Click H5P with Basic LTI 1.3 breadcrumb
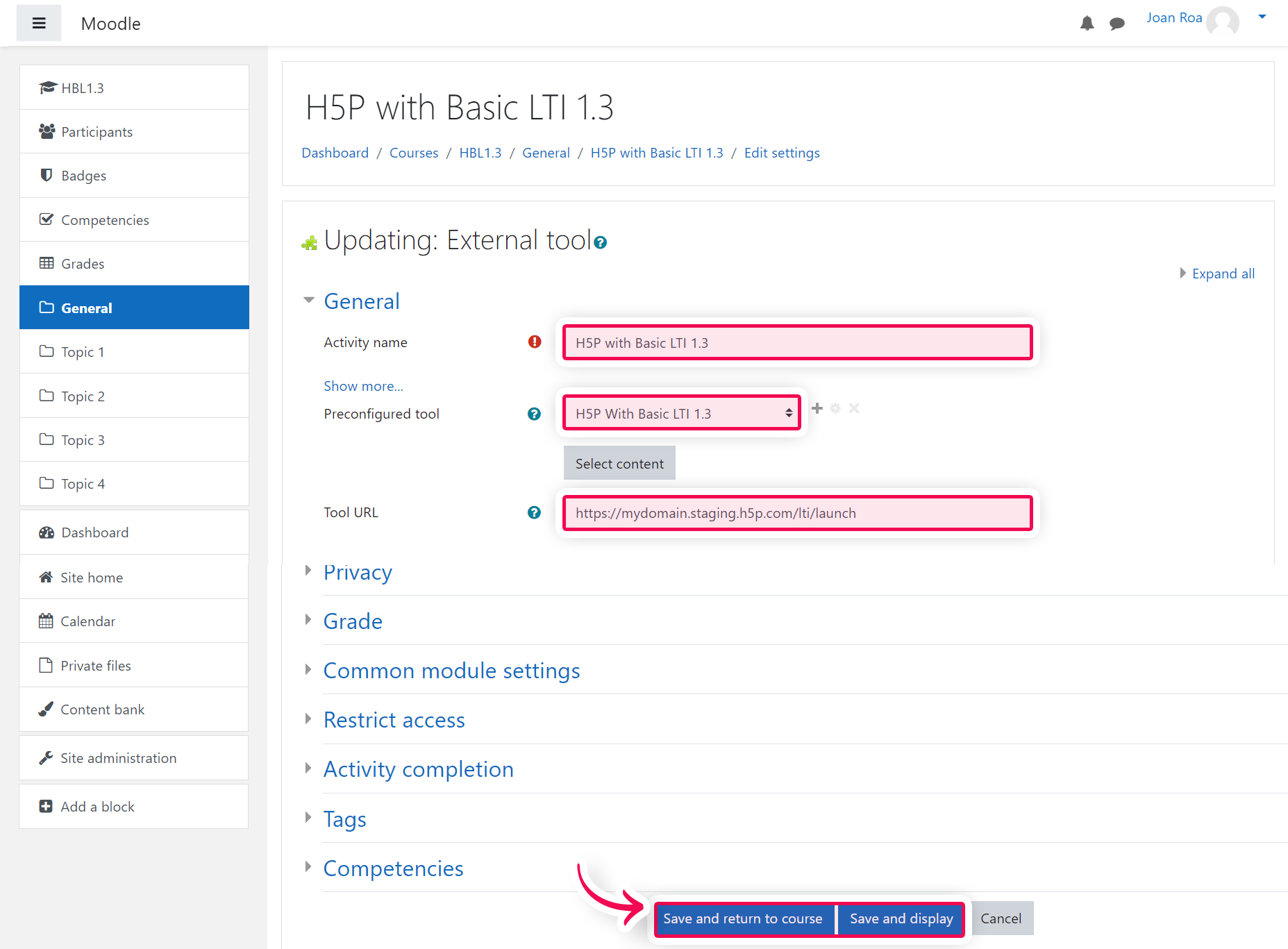Screen dimensions: 1288x949 tap(657, 153)
